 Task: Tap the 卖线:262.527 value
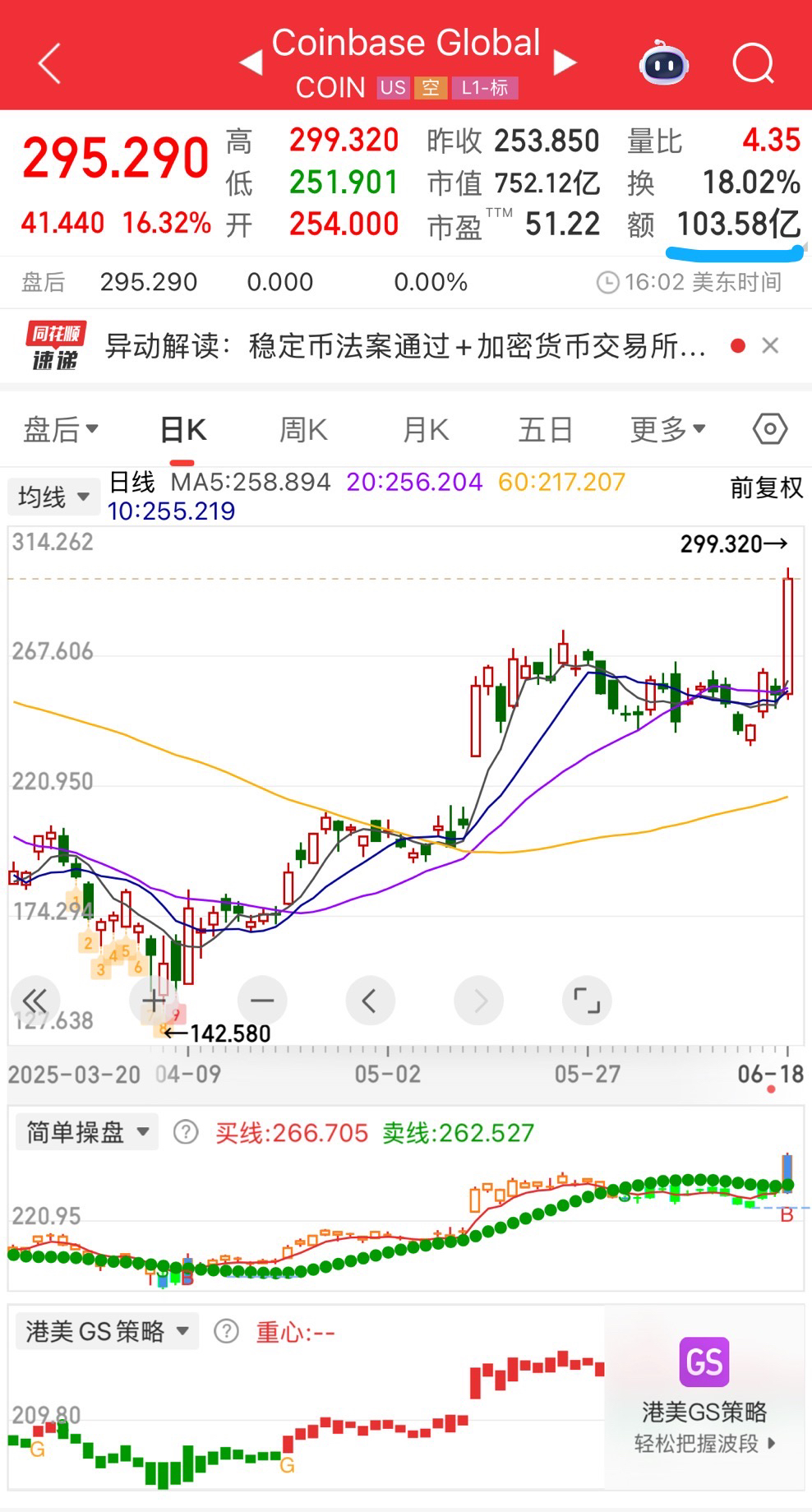pyautogui.click(x=459, y=1133)
